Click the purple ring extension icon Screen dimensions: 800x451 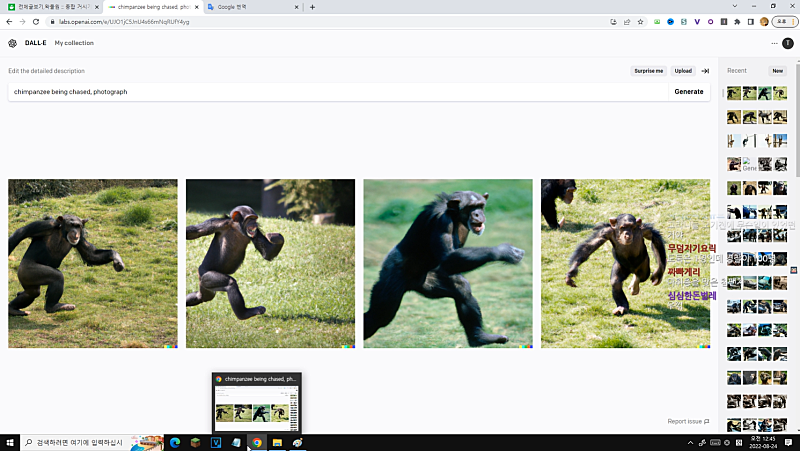710,22
